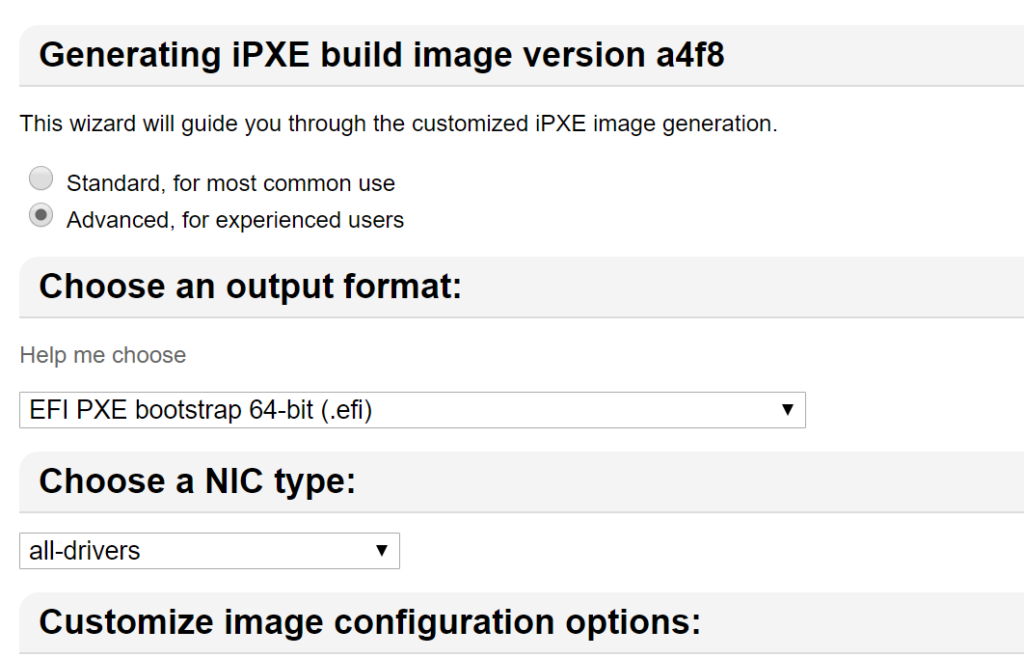Click the arrow on the all-drivers dropdown
Viewport: 1024px width, 658px height.
pos(381,551)
